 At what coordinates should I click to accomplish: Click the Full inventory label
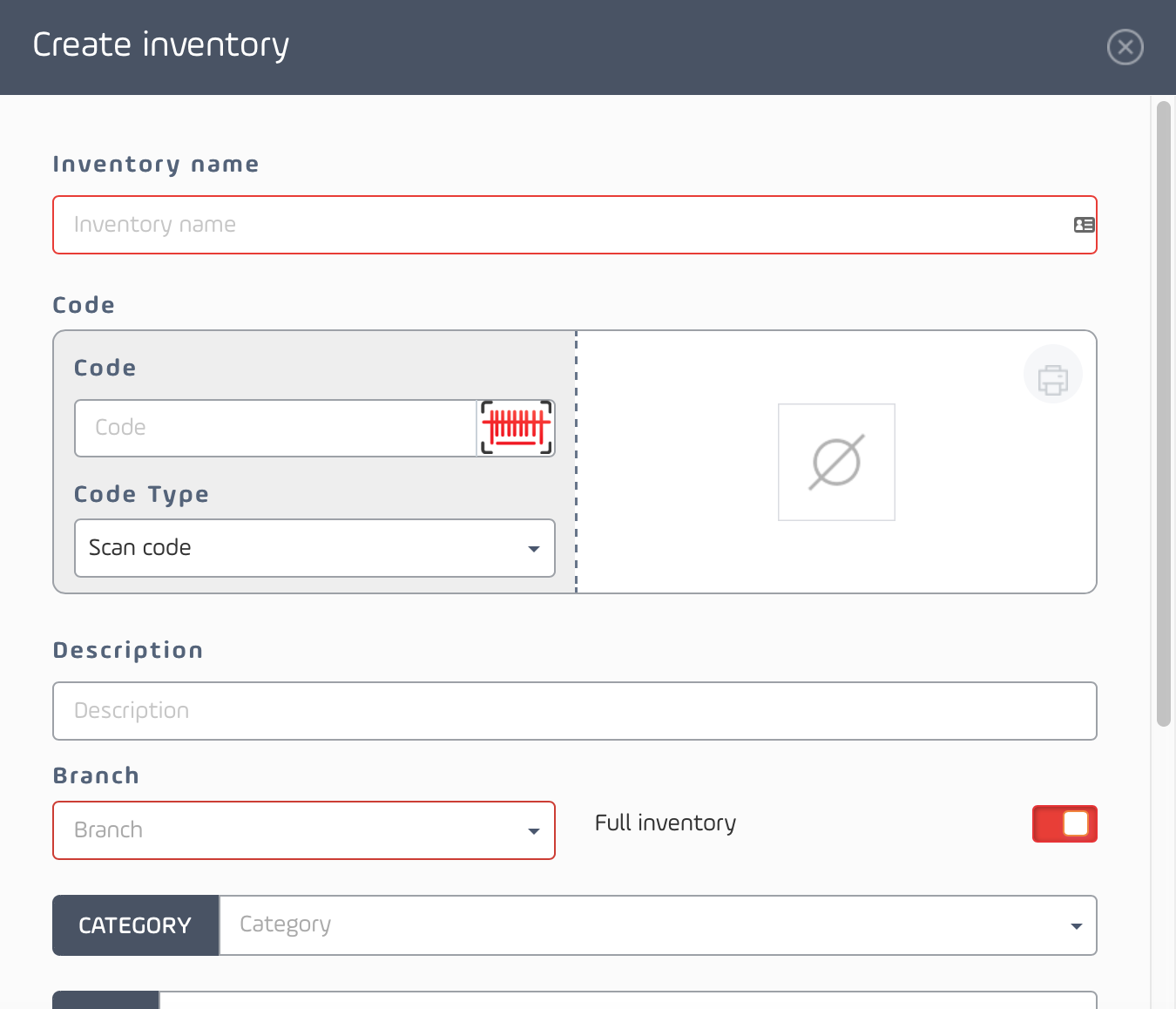coord(666,823)
